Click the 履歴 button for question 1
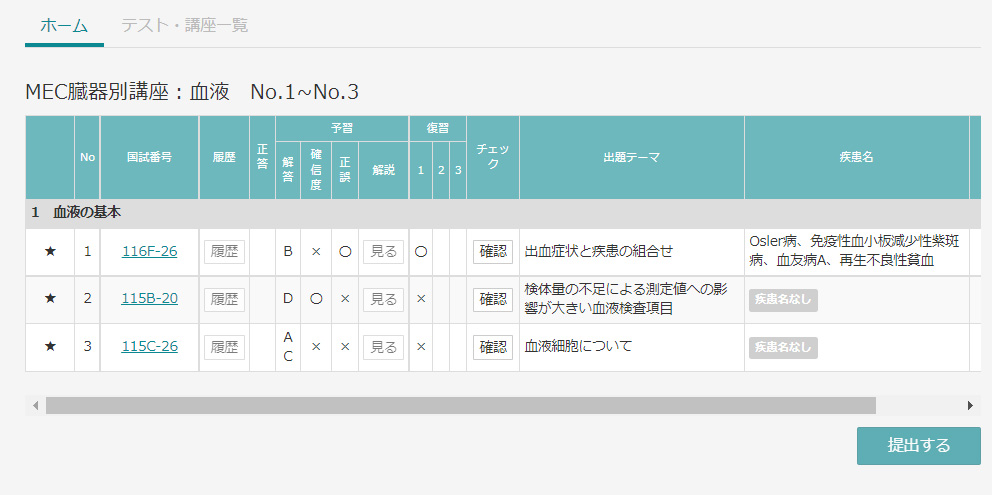The image size is (992, 495). [x=225, y=252]
